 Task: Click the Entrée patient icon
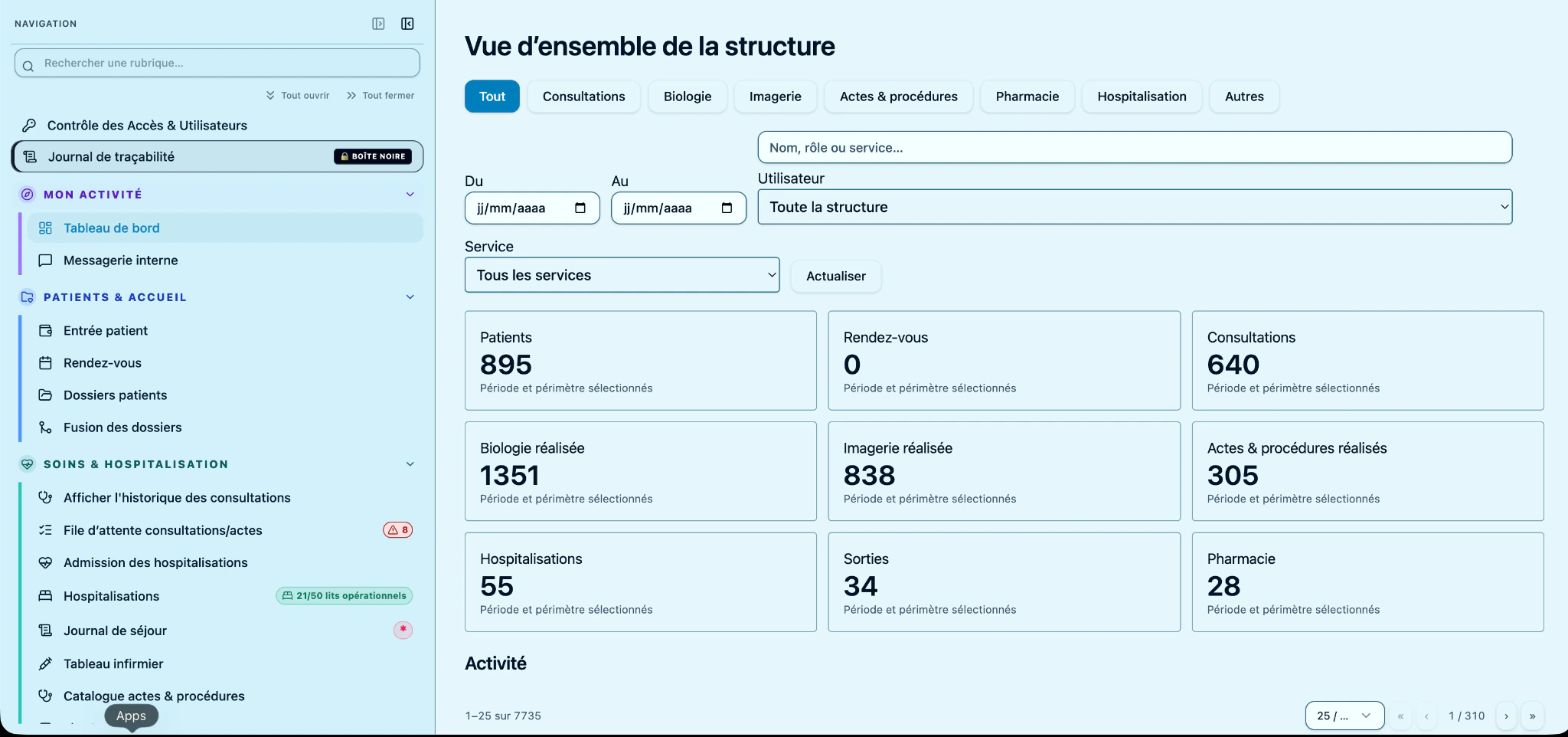(x=45, y=330)
